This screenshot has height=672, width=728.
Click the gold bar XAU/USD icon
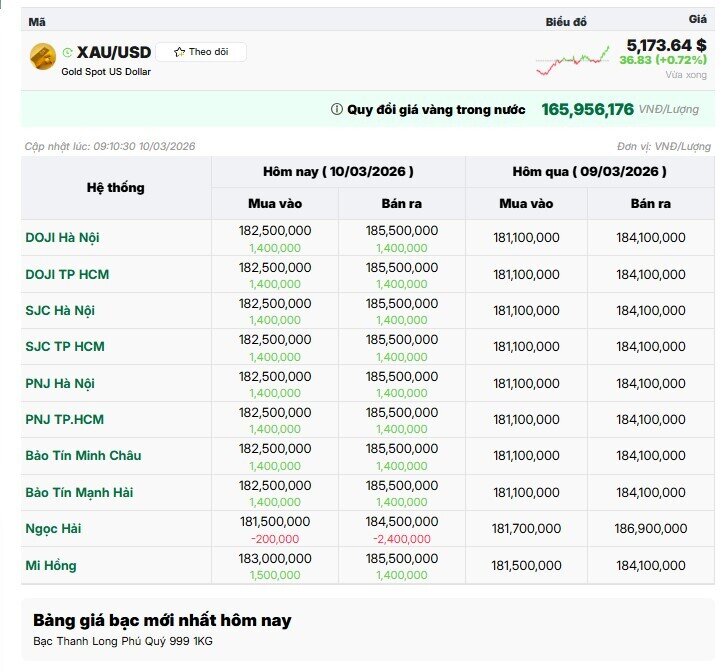click(x=43, y=56)
